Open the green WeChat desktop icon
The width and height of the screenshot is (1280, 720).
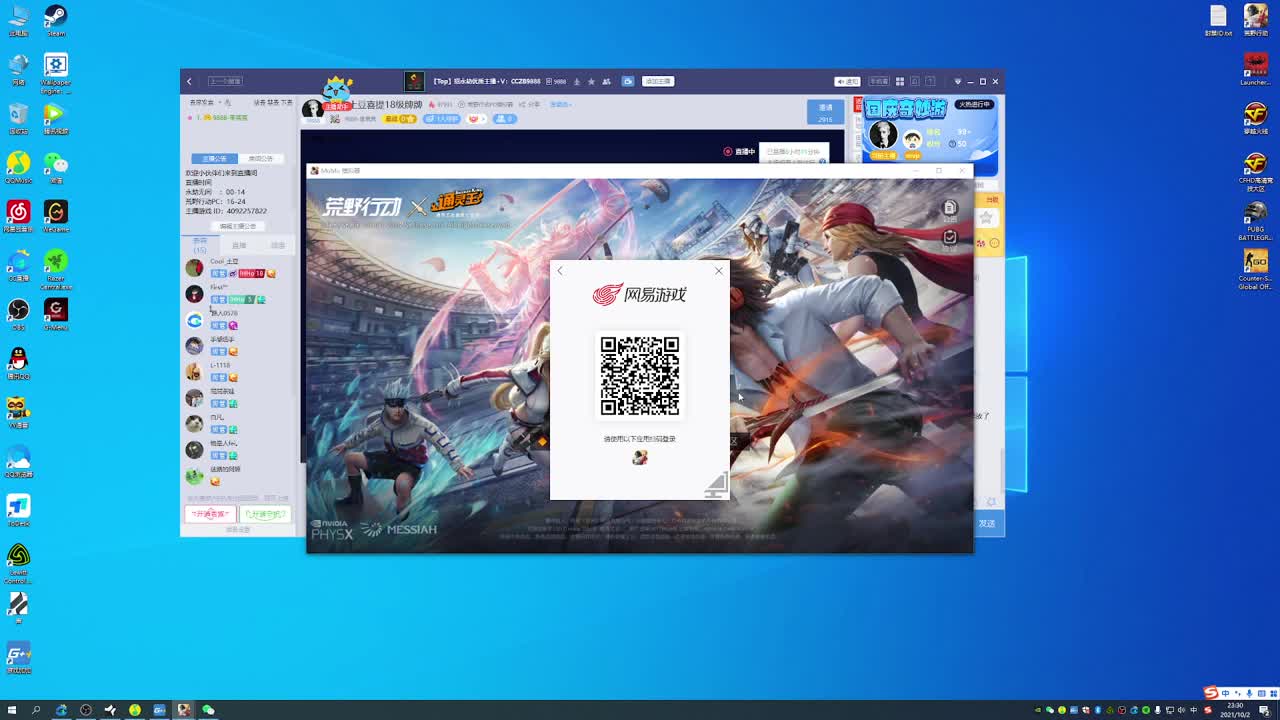(56, 166)
